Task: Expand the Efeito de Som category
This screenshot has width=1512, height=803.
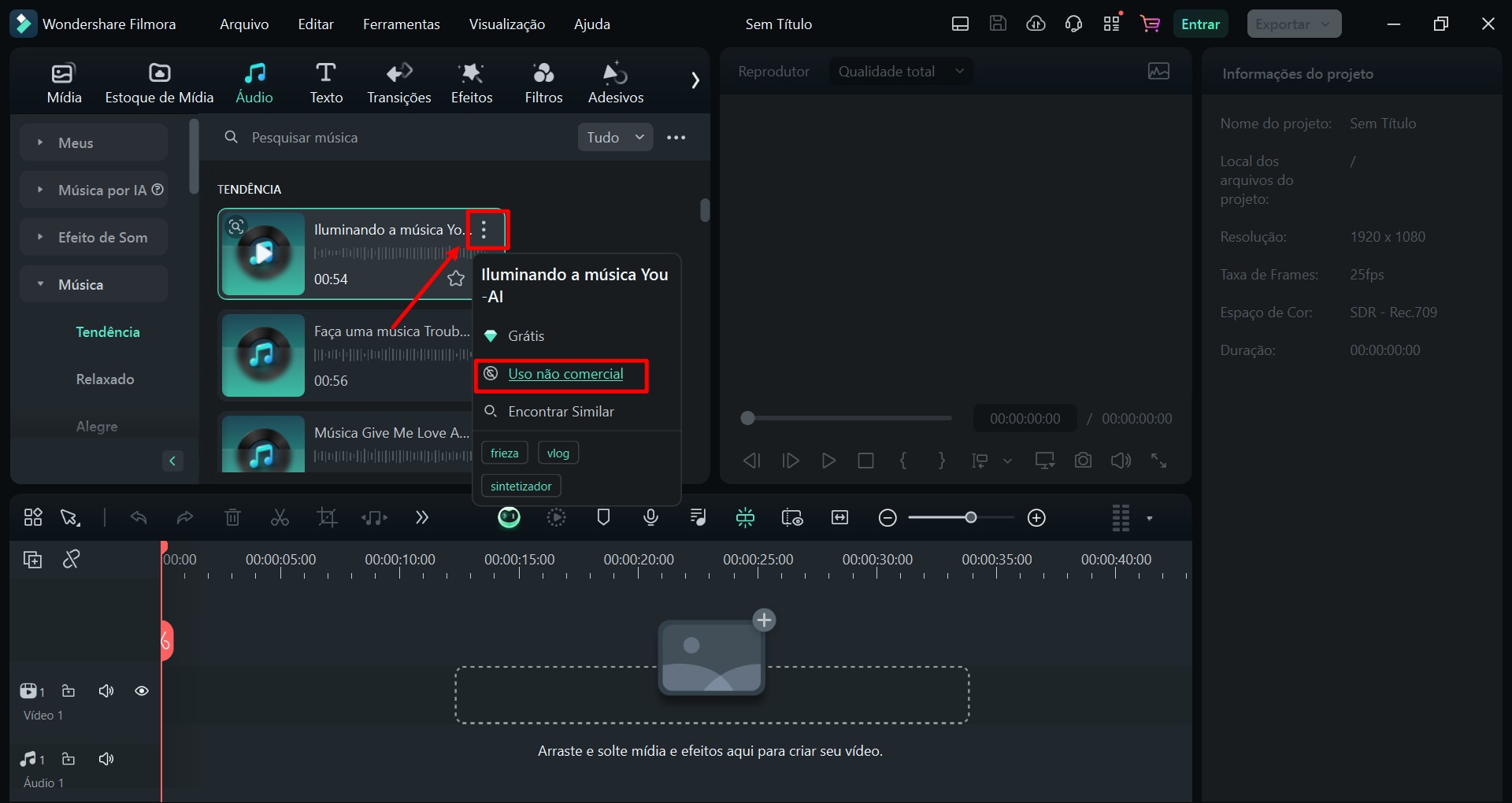Action: pyautogui.click(x=94, y=237)
